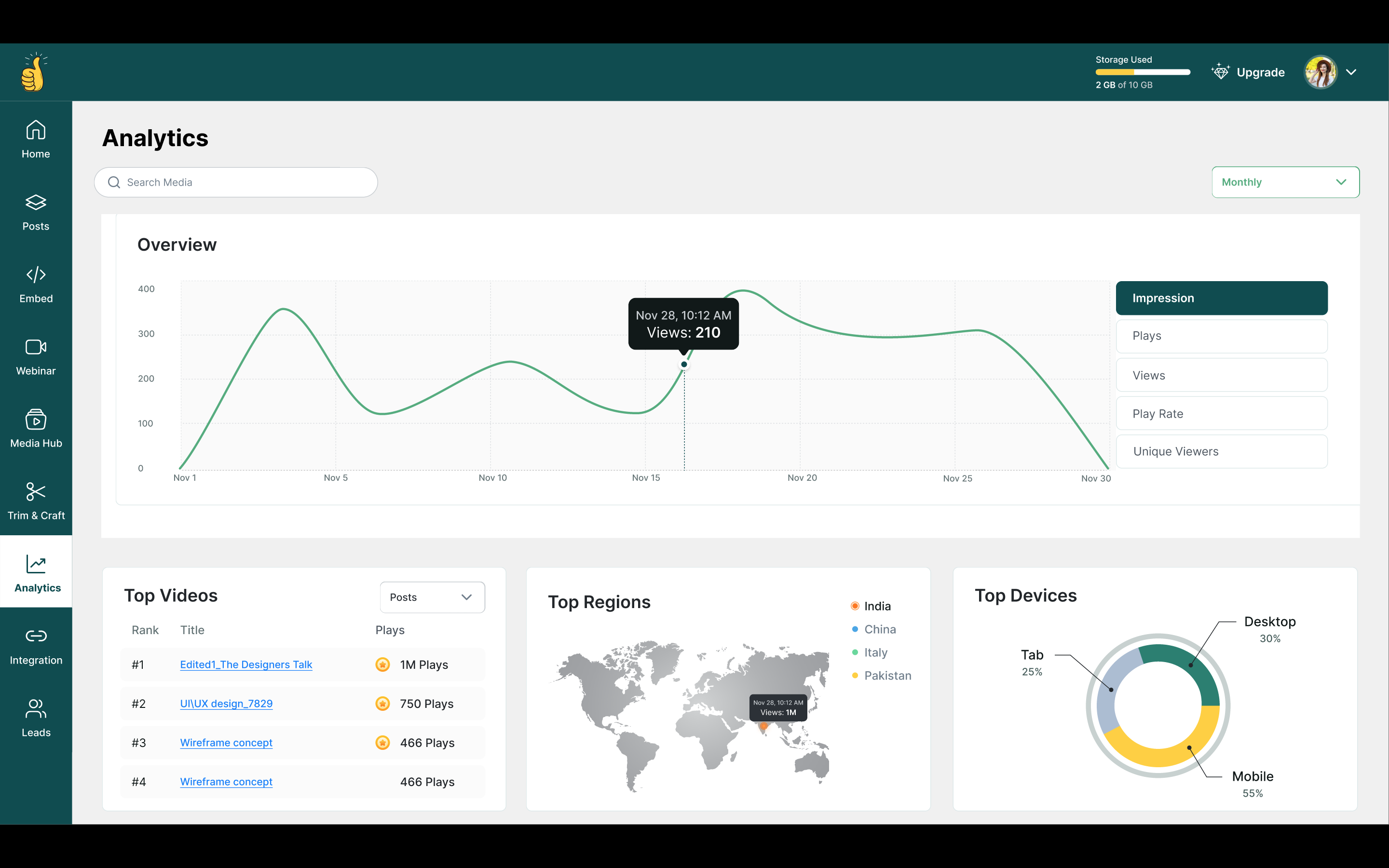Click the India marker pin on map
Viewport: 1389px width, 868px height.
[x=764, y=727]
